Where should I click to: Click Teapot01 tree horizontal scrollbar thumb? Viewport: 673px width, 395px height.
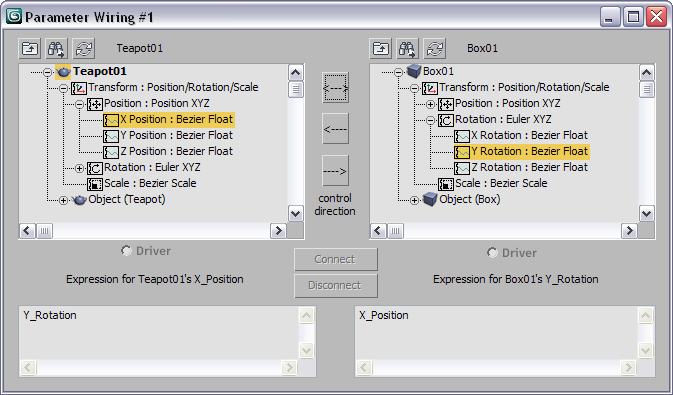click(44, 231)
